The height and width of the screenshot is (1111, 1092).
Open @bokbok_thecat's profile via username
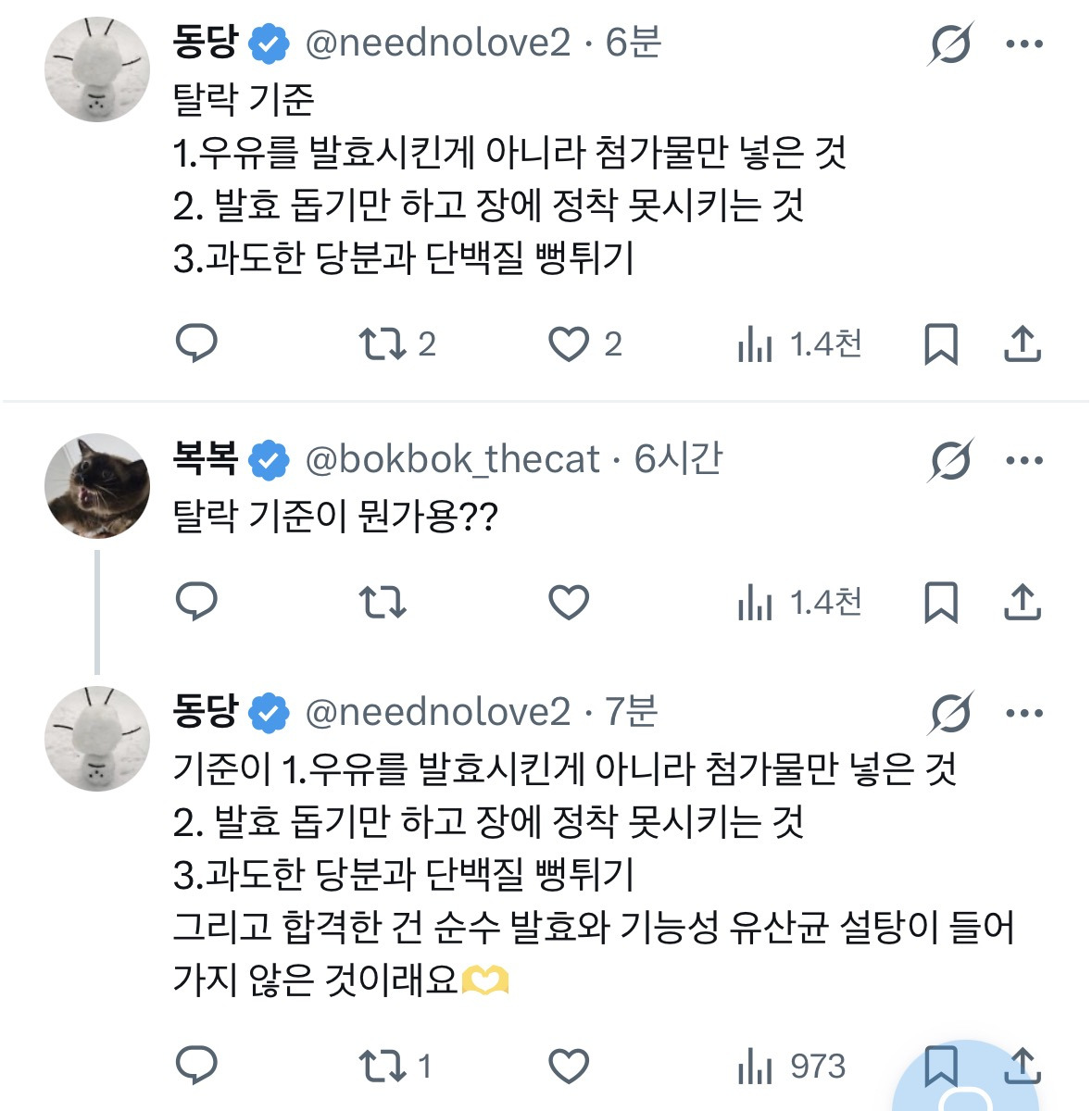click(x=453, y=459)
